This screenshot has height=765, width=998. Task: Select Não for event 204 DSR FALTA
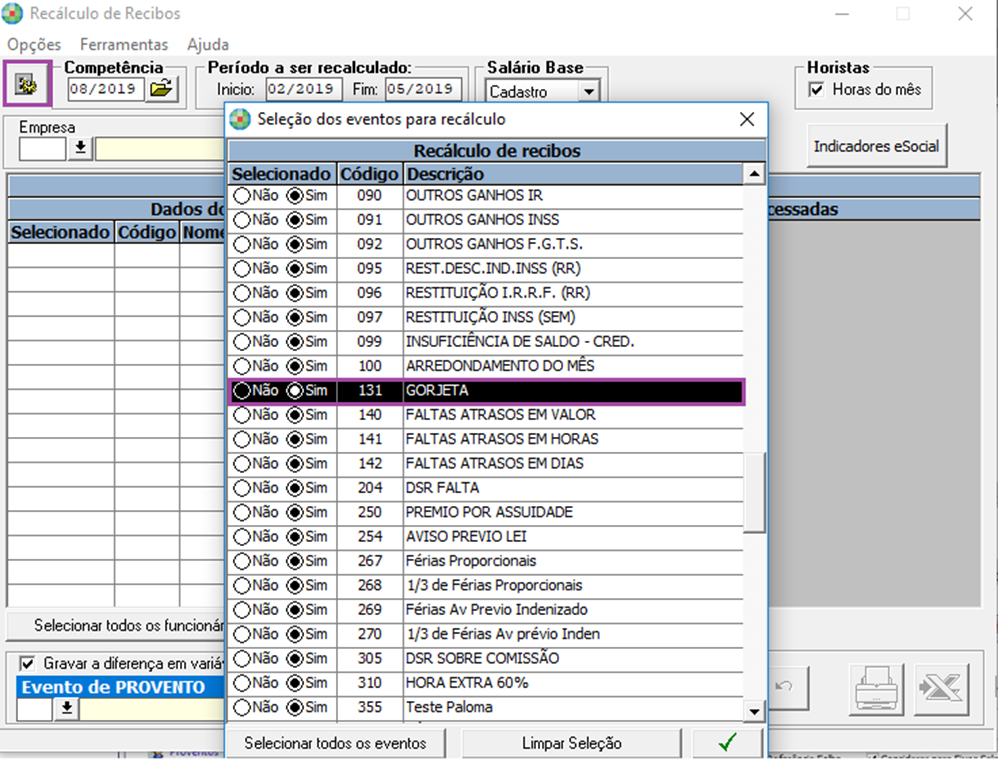pyautogui.click(x=242, y=488)
